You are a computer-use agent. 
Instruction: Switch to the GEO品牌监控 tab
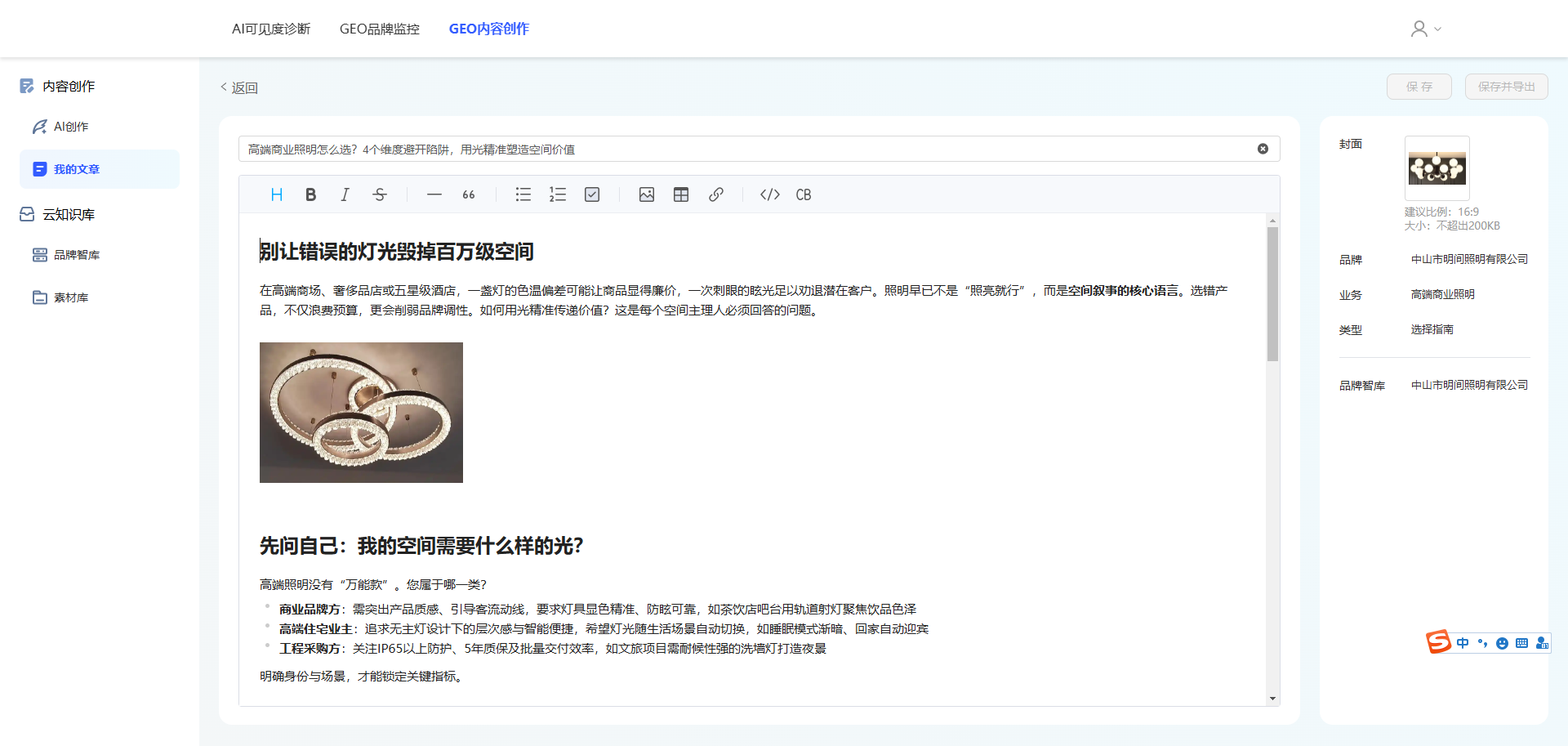[380, 29]
